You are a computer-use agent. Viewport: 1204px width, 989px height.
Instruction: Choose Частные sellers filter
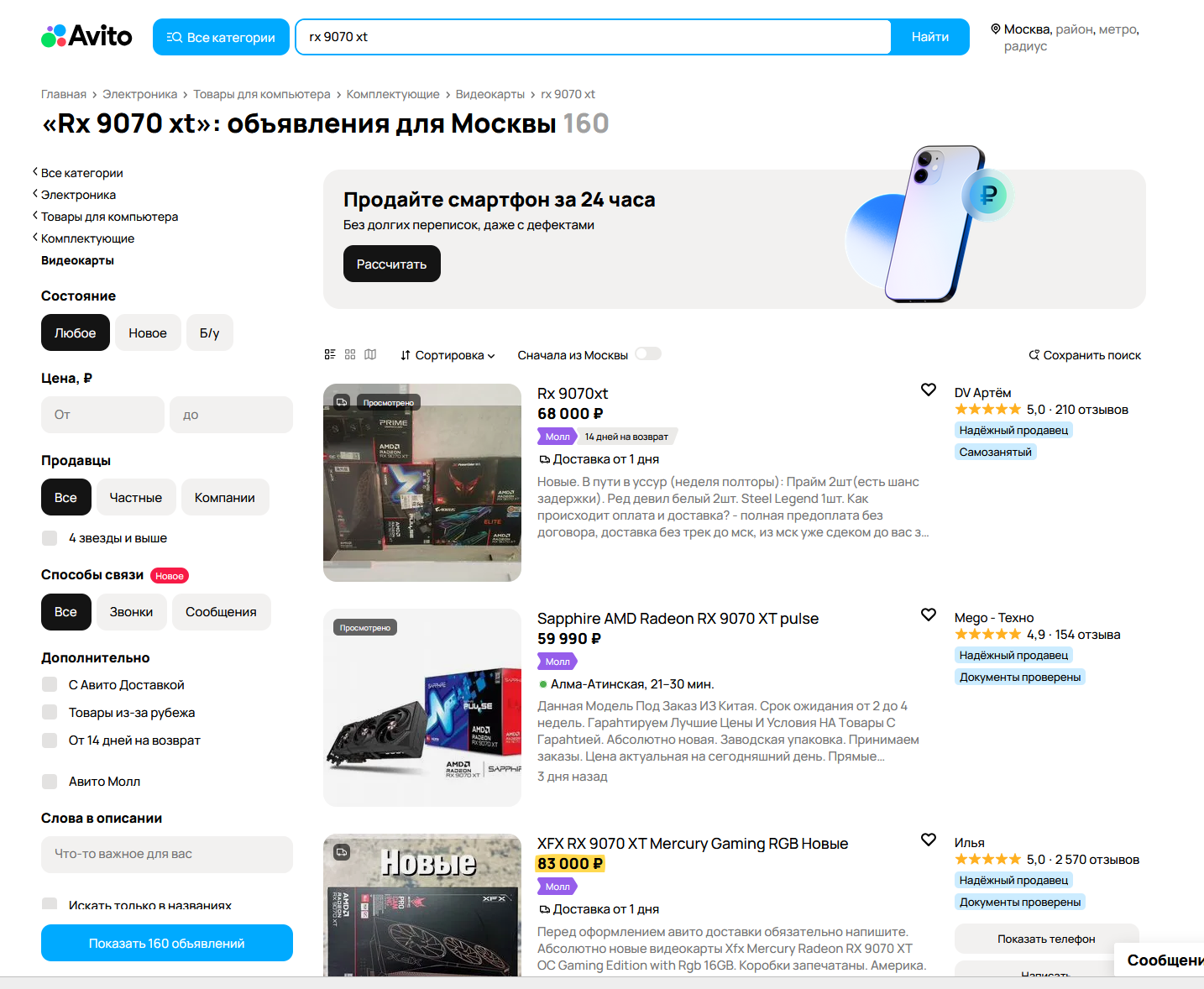click(x=136, y=498)
